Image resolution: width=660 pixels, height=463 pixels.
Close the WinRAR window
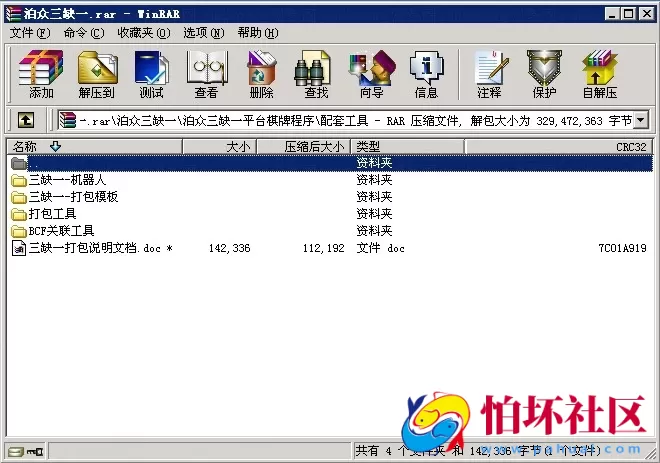point(646,14)
